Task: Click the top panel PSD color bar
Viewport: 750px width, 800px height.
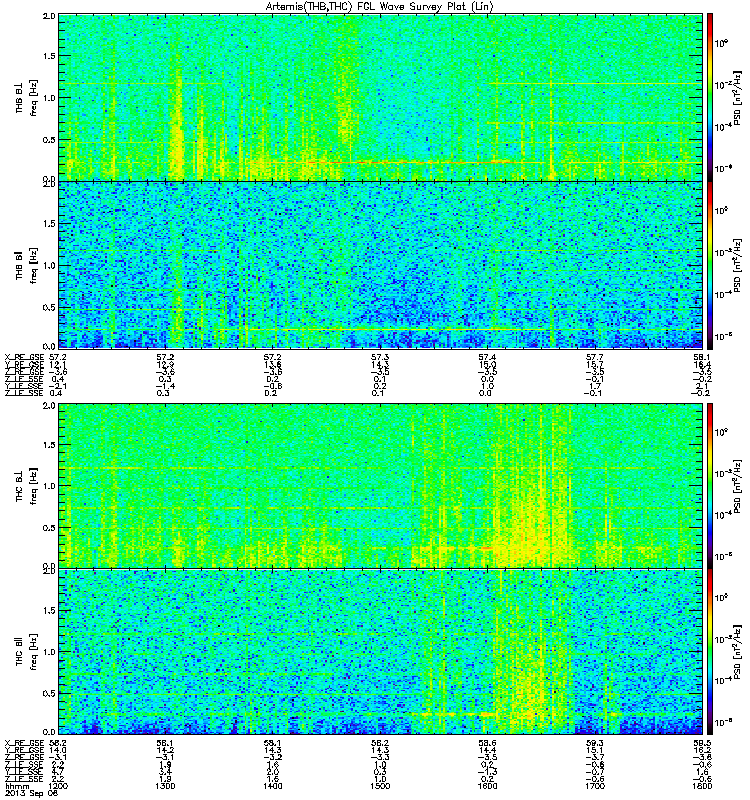Action: pos(710,97)
